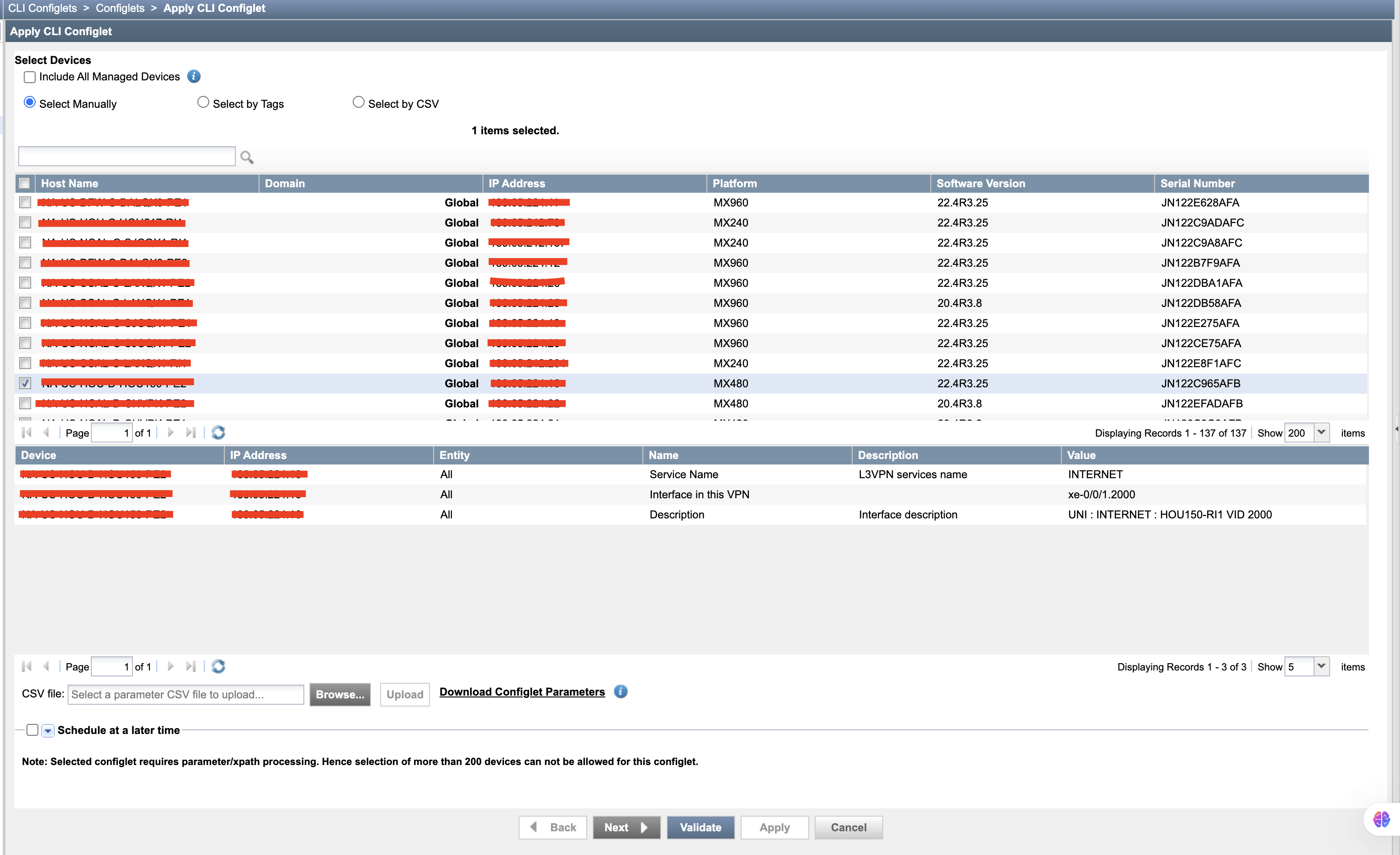1400x855 pixels.
Task: Choose Select Manually radio option
Action: click(30, 102)
